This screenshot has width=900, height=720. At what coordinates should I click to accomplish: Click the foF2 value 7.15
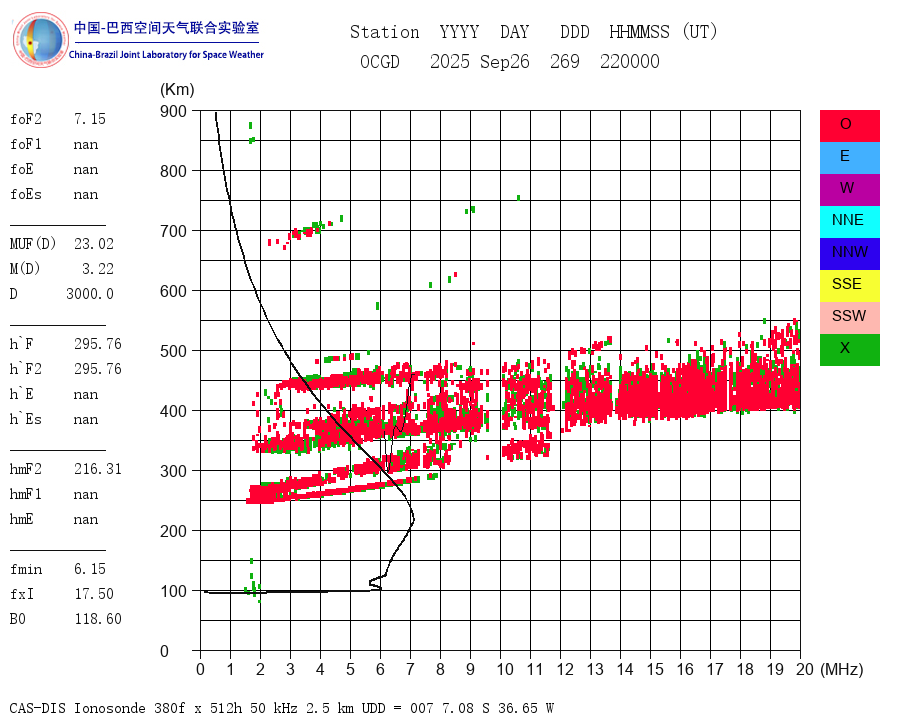point(90,119)
